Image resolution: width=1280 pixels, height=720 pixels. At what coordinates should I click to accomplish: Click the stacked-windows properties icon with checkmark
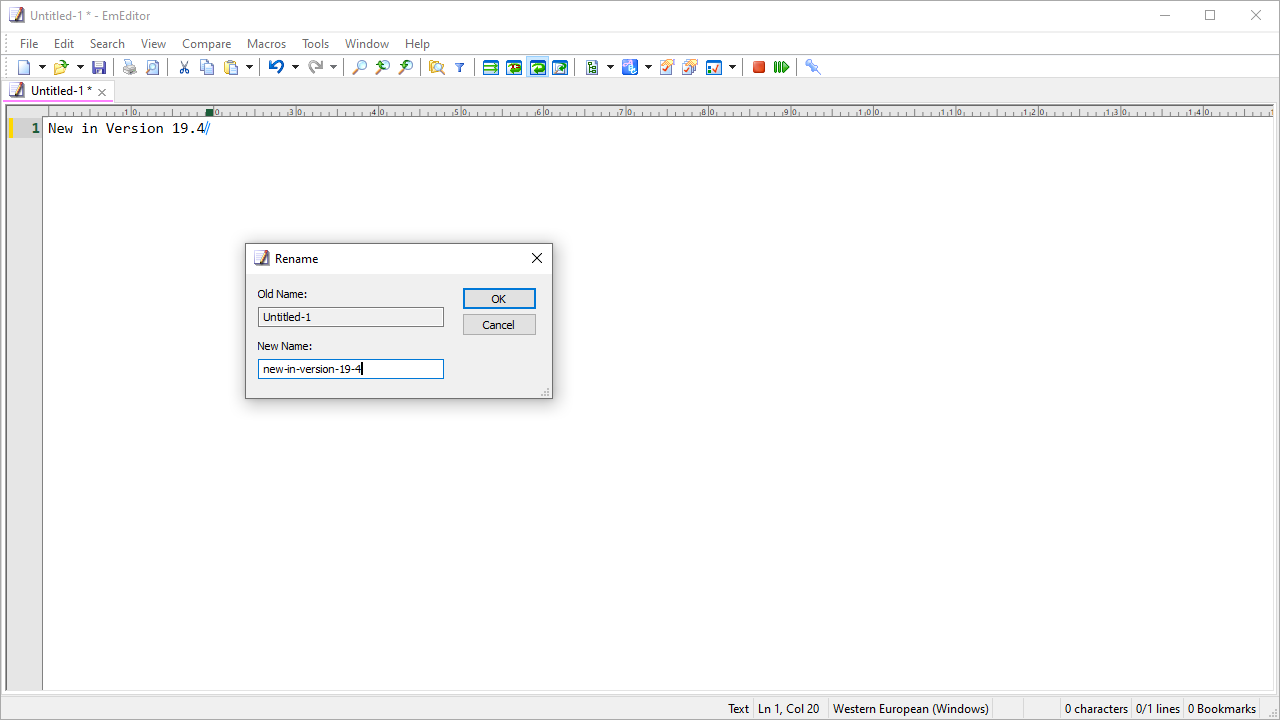[690, 67]
